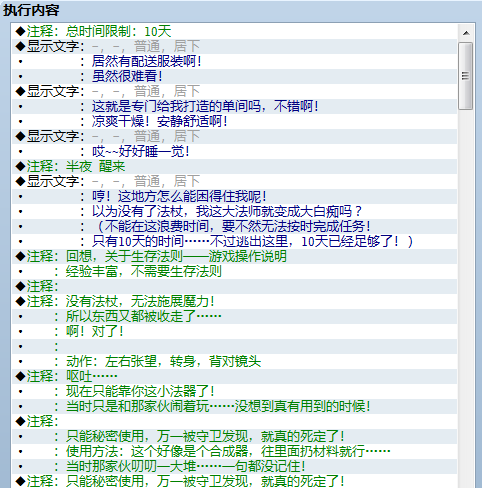This screenshot has height=488, width=482.
Task: Select the text line '虽然很难看！'
Action: 234,76
